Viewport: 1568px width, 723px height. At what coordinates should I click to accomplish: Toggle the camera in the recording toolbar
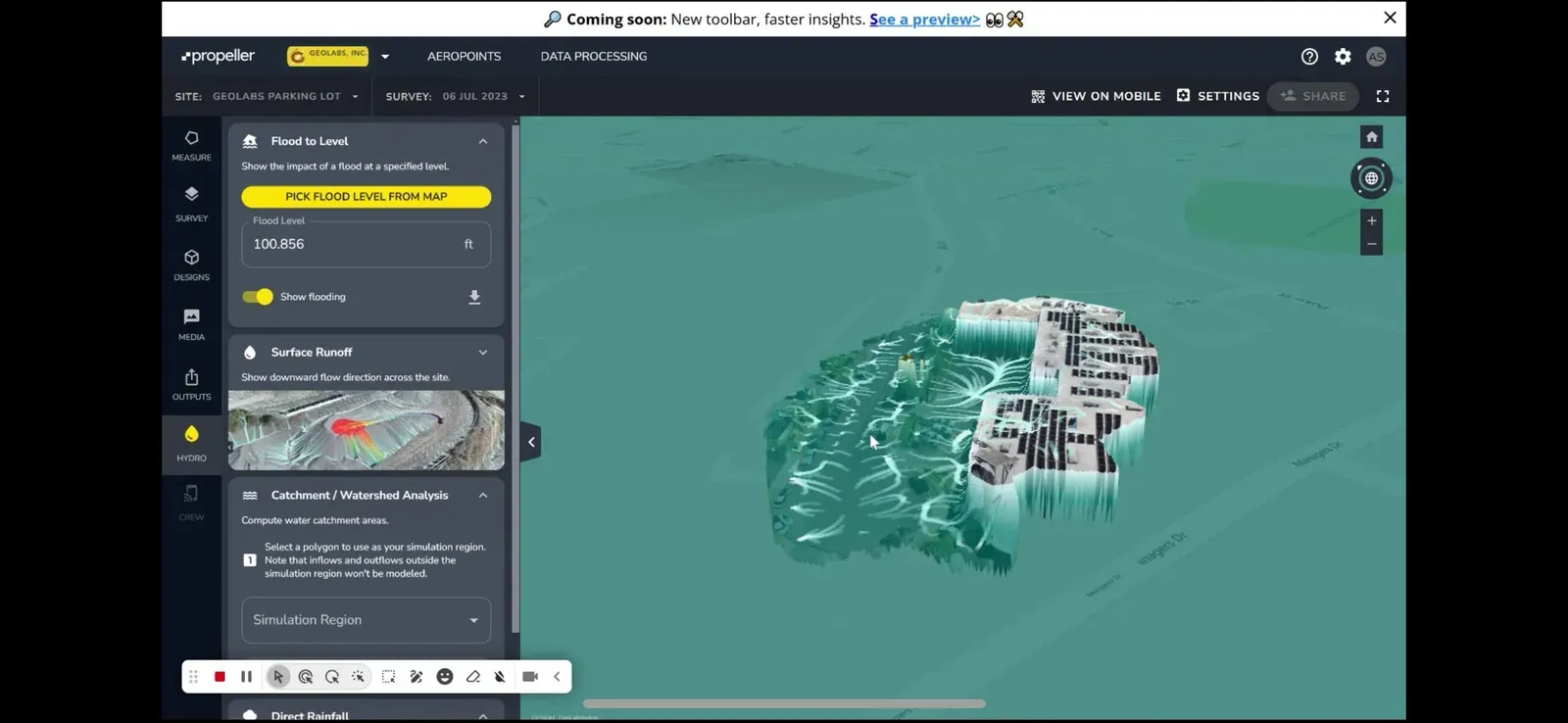coord(530,677)
